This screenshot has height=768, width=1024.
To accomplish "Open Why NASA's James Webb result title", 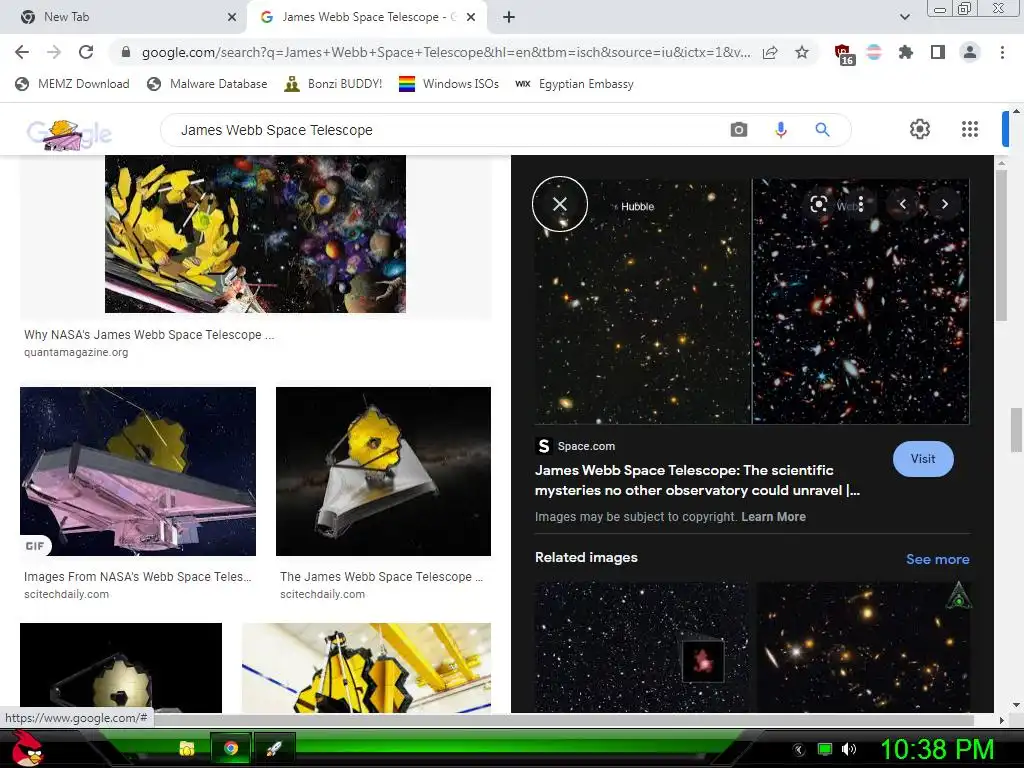I will [149, 334].
